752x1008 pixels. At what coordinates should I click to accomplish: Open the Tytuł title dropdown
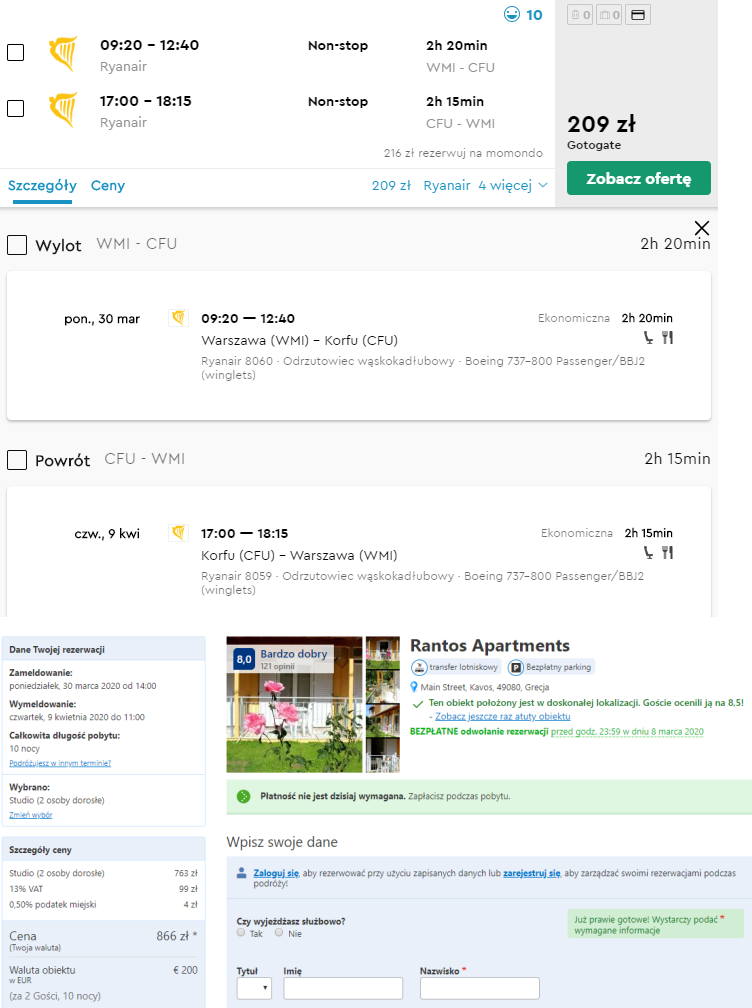click(254, 987)
